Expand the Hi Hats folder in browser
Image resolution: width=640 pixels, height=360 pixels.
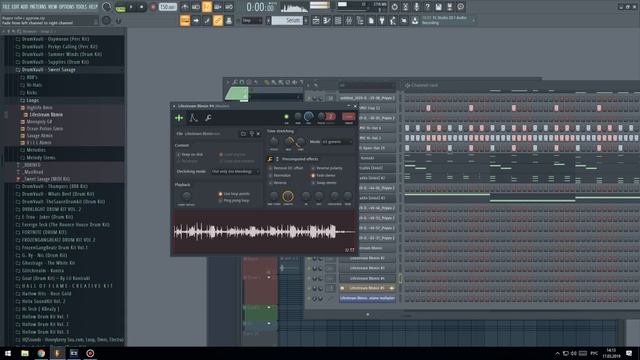click(34, 85)
